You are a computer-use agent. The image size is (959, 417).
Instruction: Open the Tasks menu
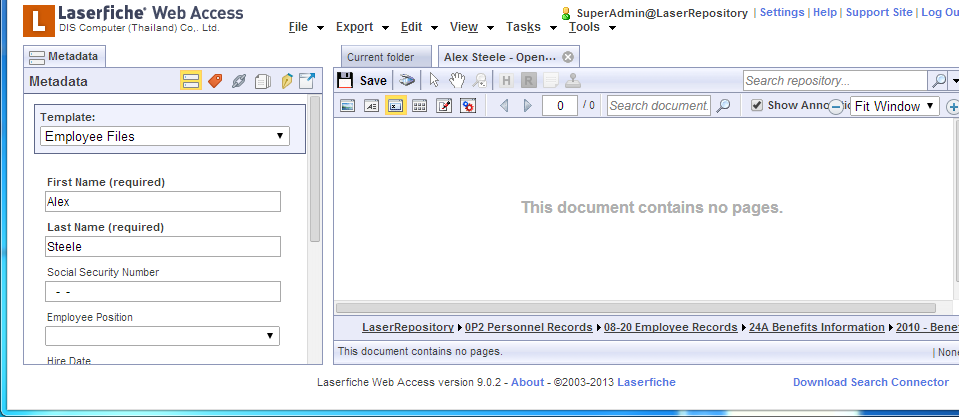click(531, 27)
